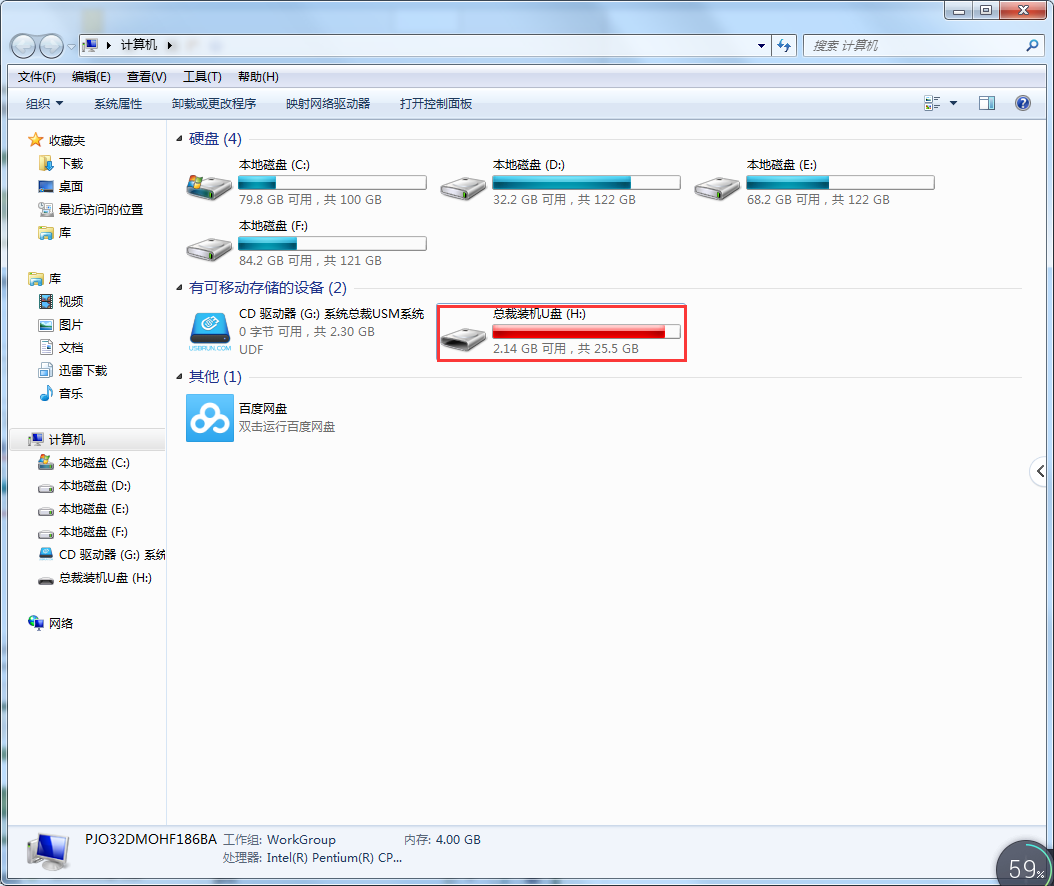Click the local disk (D:) capacity bar
The image size is (1054, 886).
586,183
